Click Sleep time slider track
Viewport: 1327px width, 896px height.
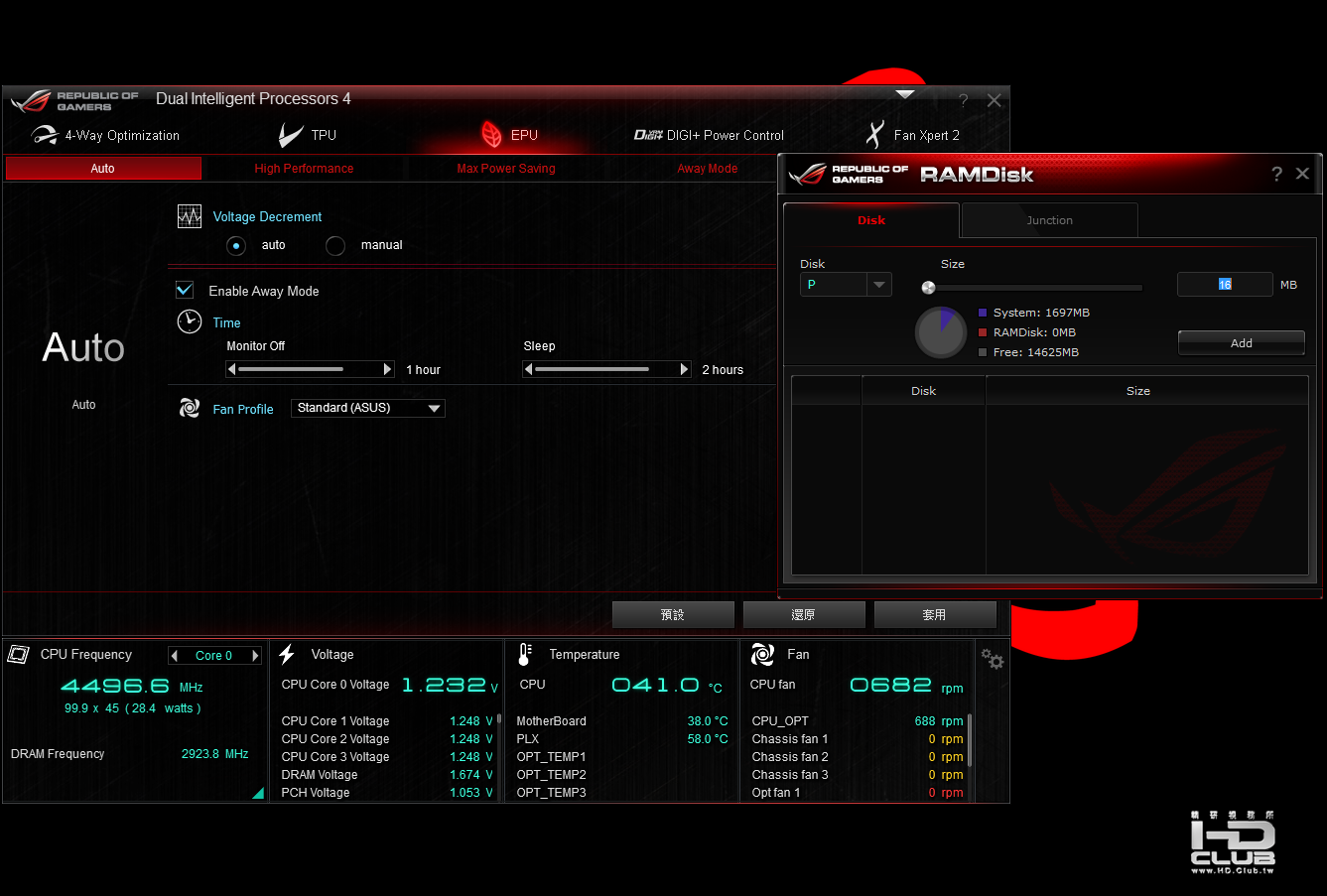[x=606, y=369]
